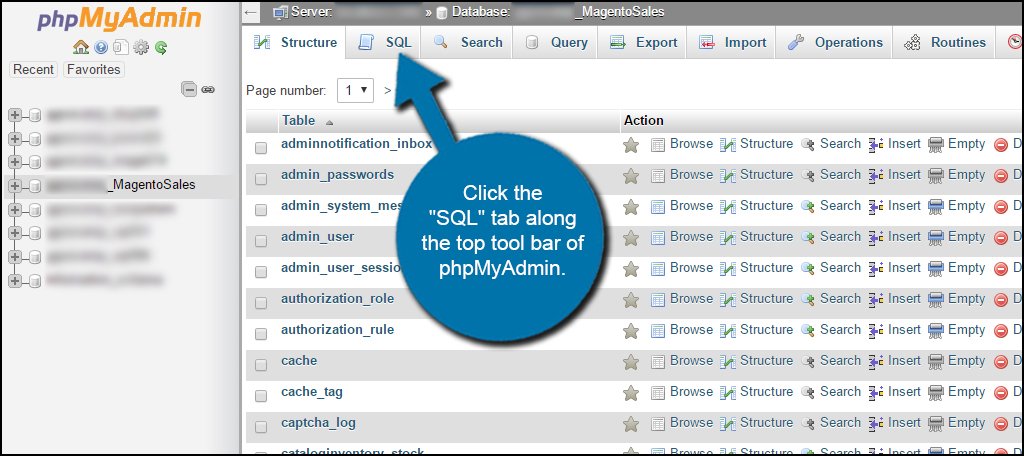Viewport: 1024px width, 456px height.
Task: Open the authorization_role table link
Action: point(338,299)
